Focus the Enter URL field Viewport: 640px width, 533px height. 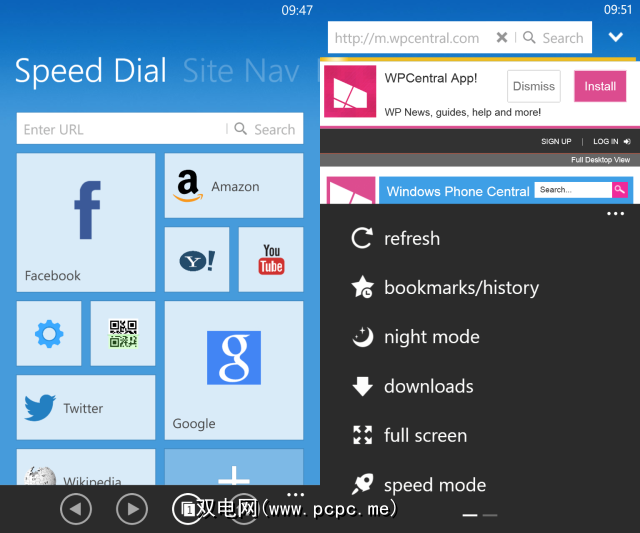point(121,129)
